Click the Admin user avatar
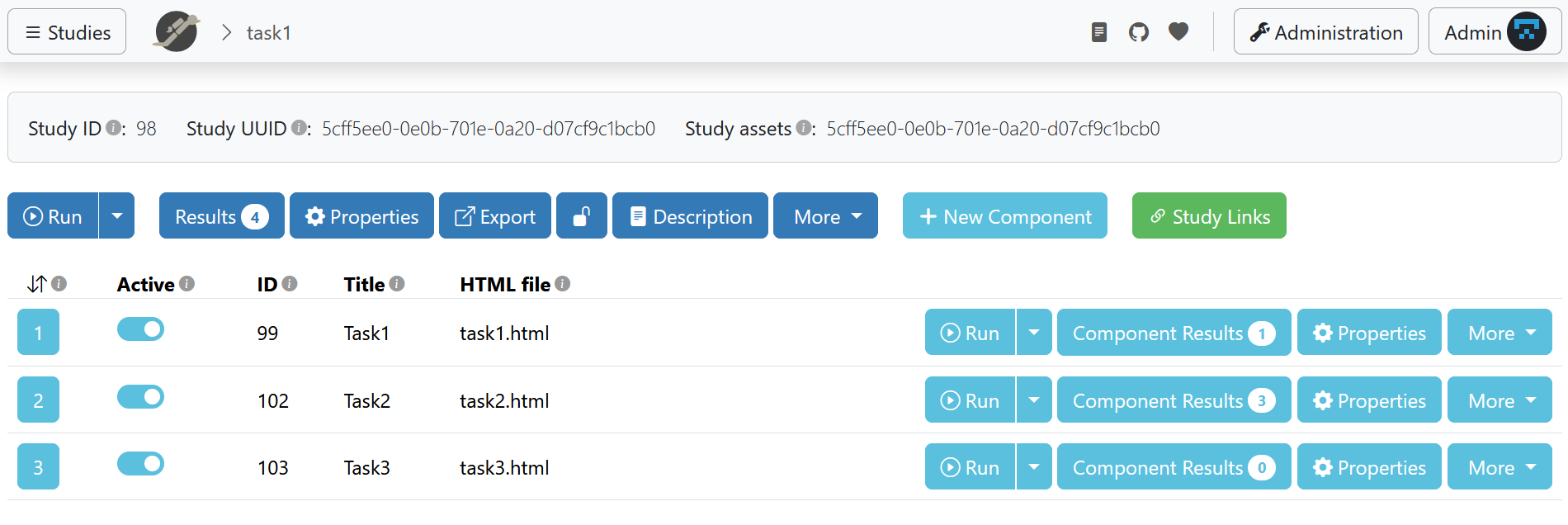 pos(1526,32)
